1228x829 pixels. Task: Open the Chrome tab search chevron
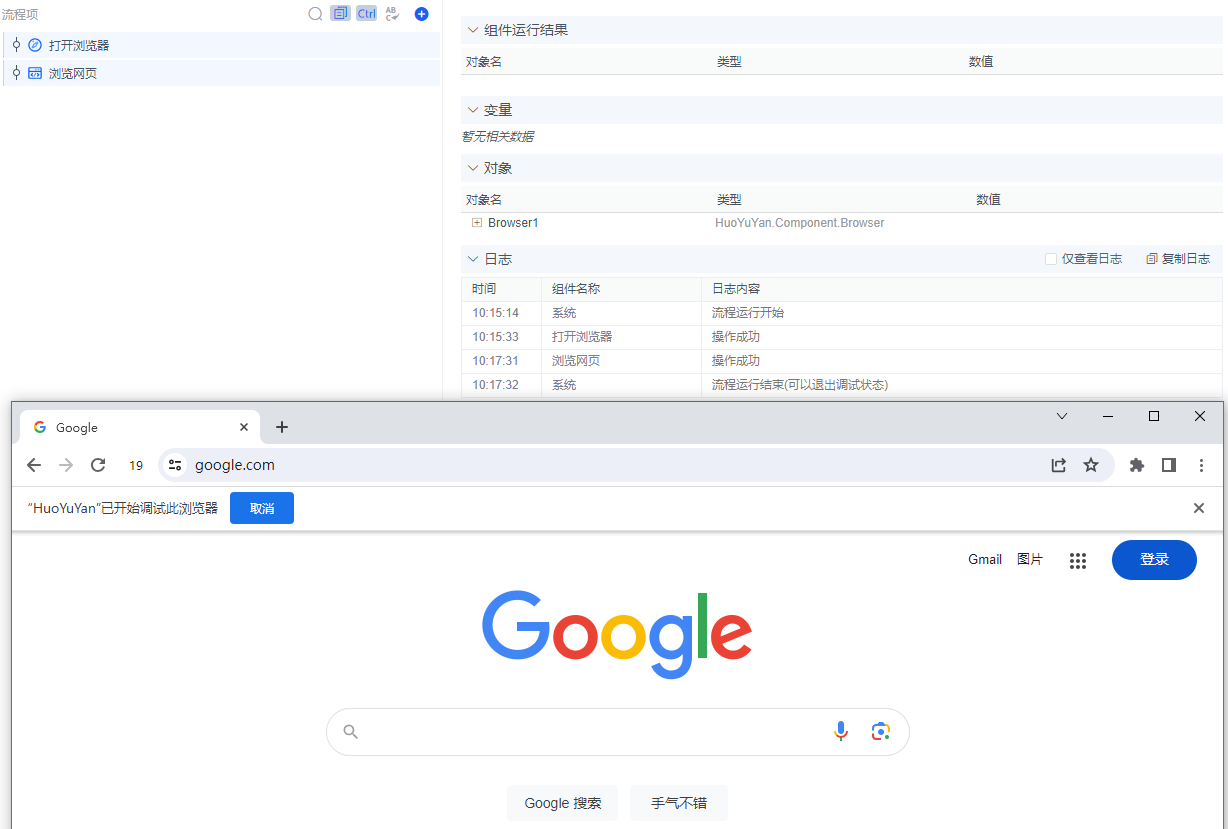(x=1061, y=416)
